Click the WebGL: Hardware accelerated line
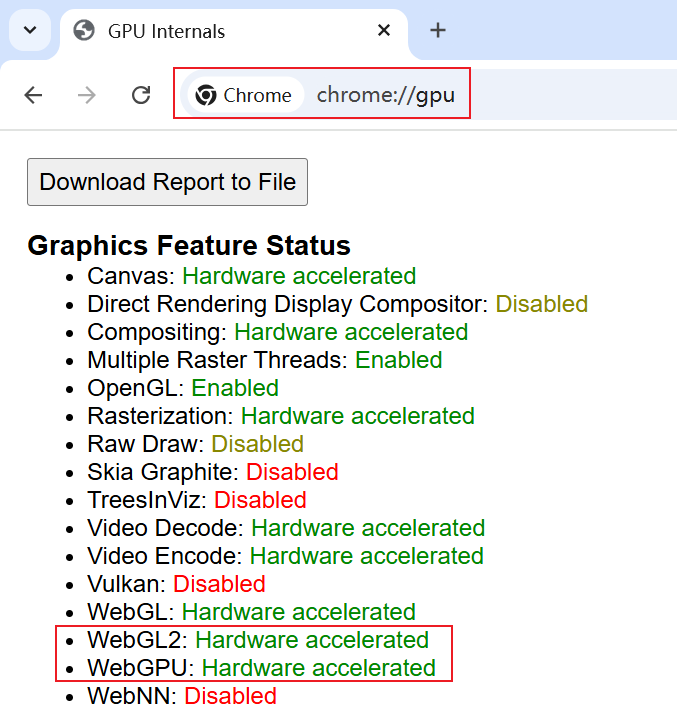The height and width of the screenshot is (720, 677). point(251,613)
